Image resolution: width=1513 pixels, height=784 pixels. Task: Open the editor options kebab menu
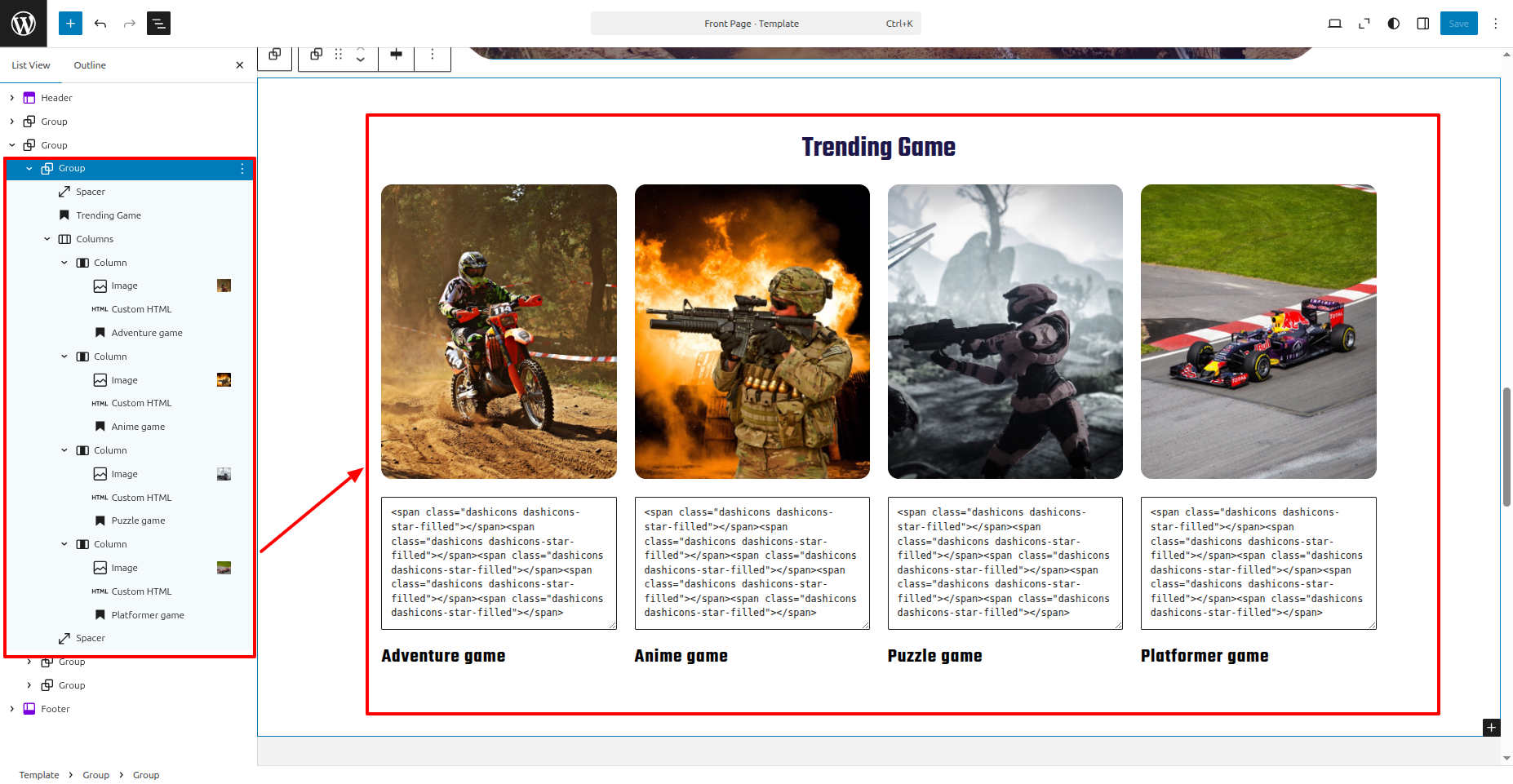pos(1496,24)
